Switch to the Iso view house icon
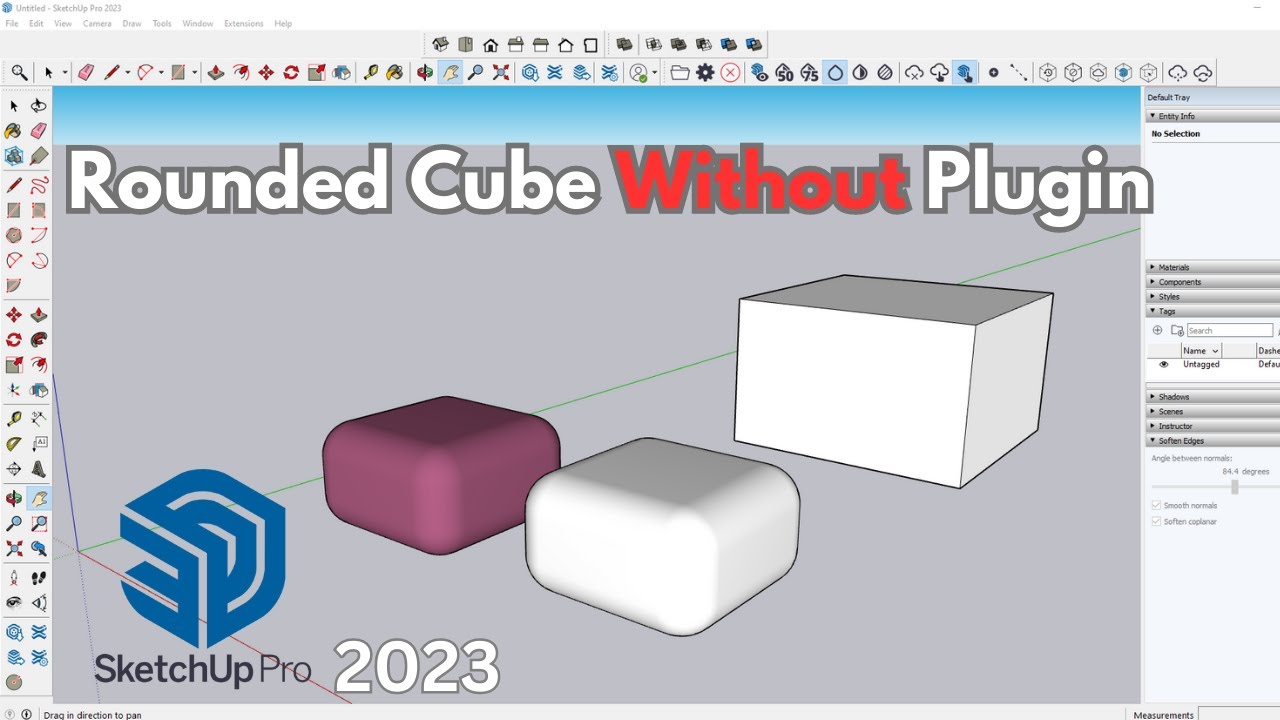 click(x=440, y=44)
